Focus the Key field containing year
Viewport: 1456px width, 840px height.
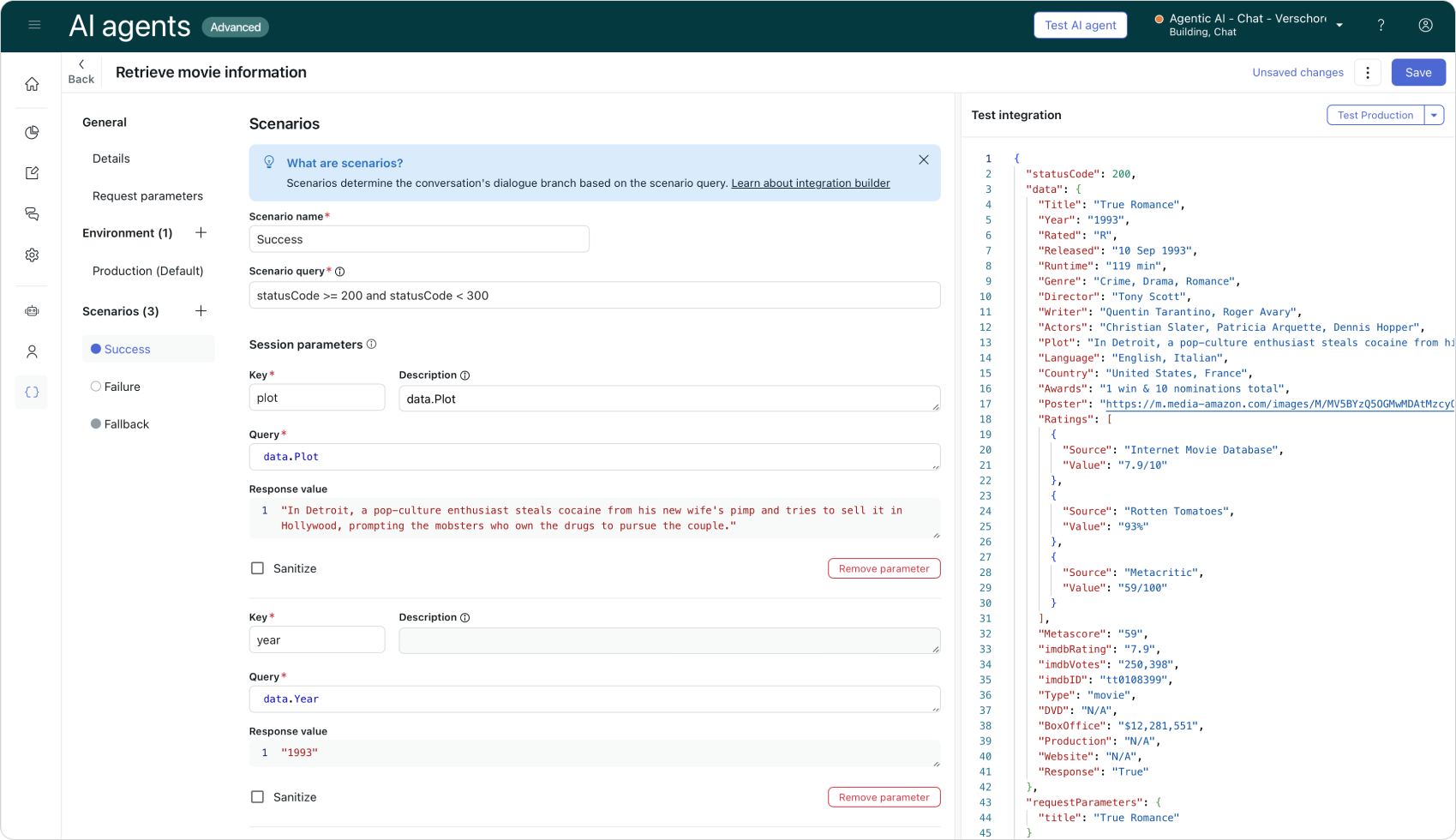point(317,640)
